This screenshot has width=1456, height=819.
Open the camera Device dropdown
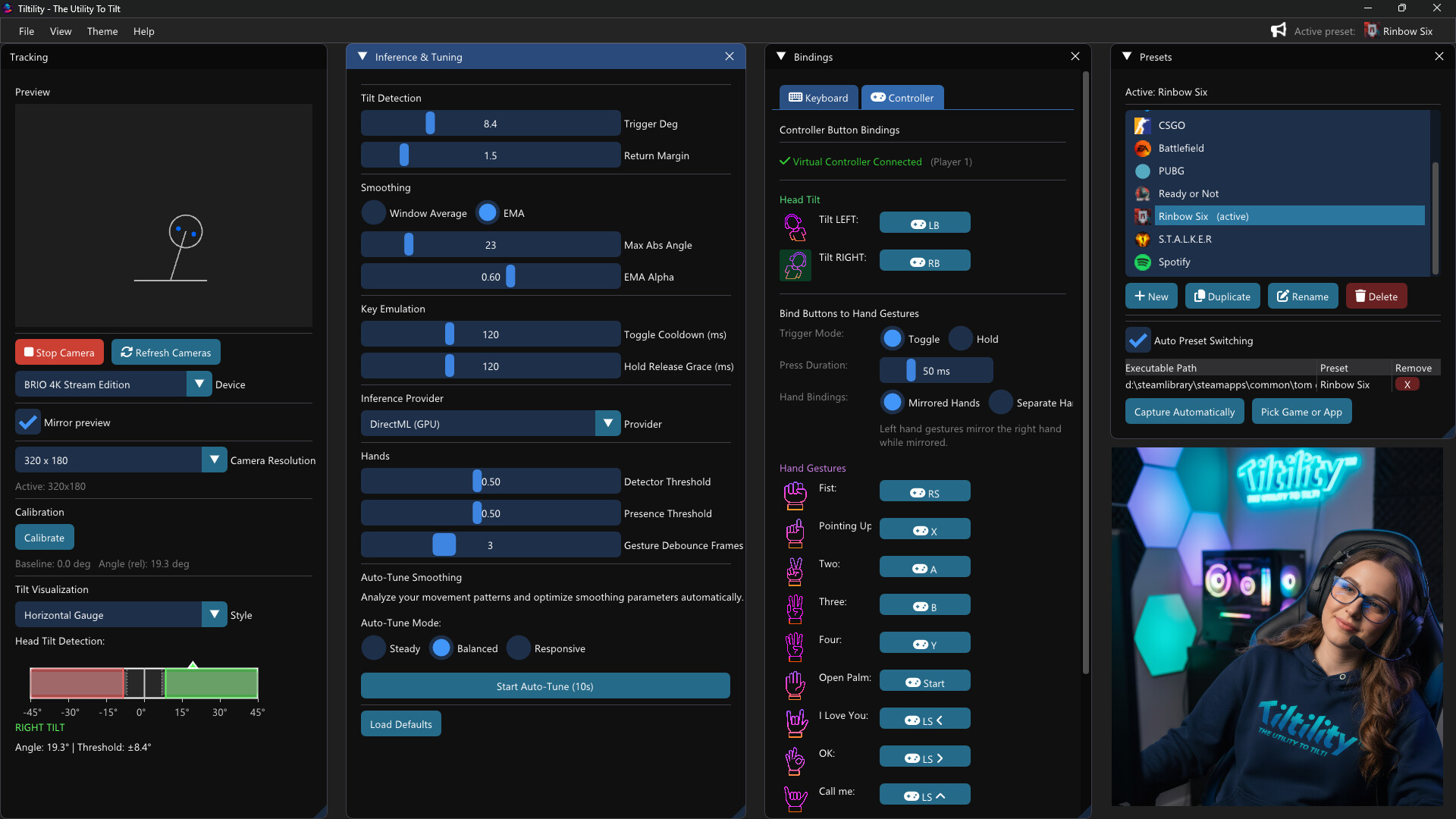click(x=199, y=384)
